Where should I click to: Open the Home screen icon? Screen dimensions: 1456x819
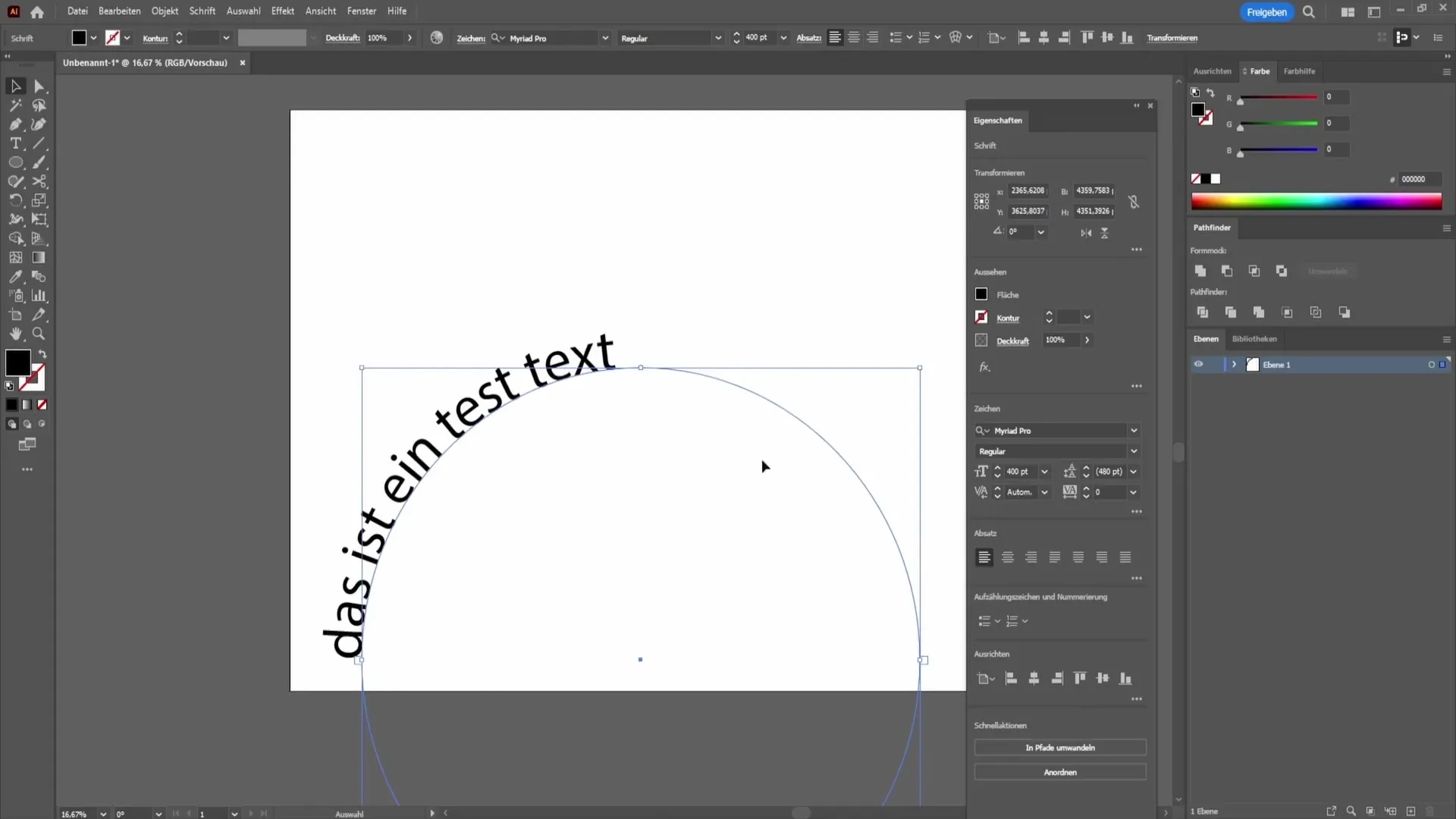click(x=37, y=12)
